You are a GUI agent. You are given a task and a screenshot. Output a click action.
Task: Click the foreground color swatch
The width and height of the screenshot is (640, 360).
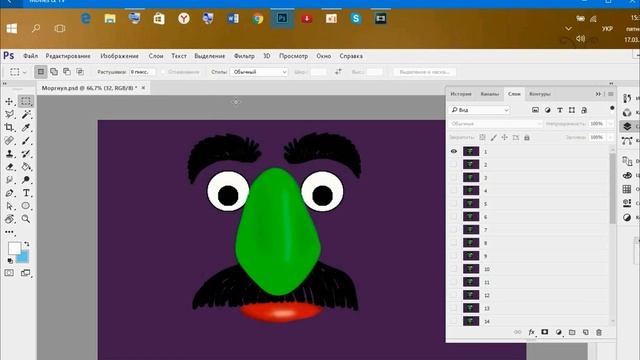click(14, 248)
